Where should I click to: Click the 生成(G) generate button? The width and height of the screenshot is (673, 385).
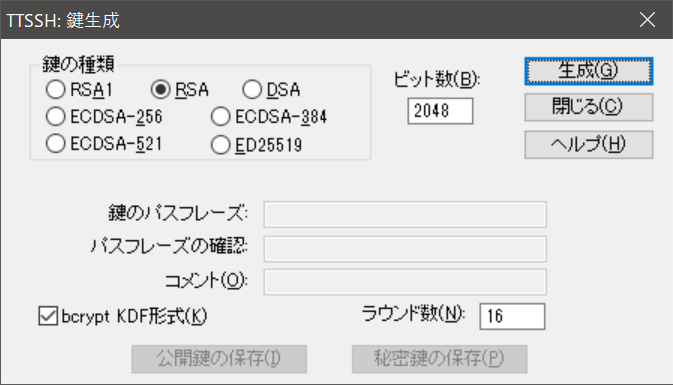[588, 71]
